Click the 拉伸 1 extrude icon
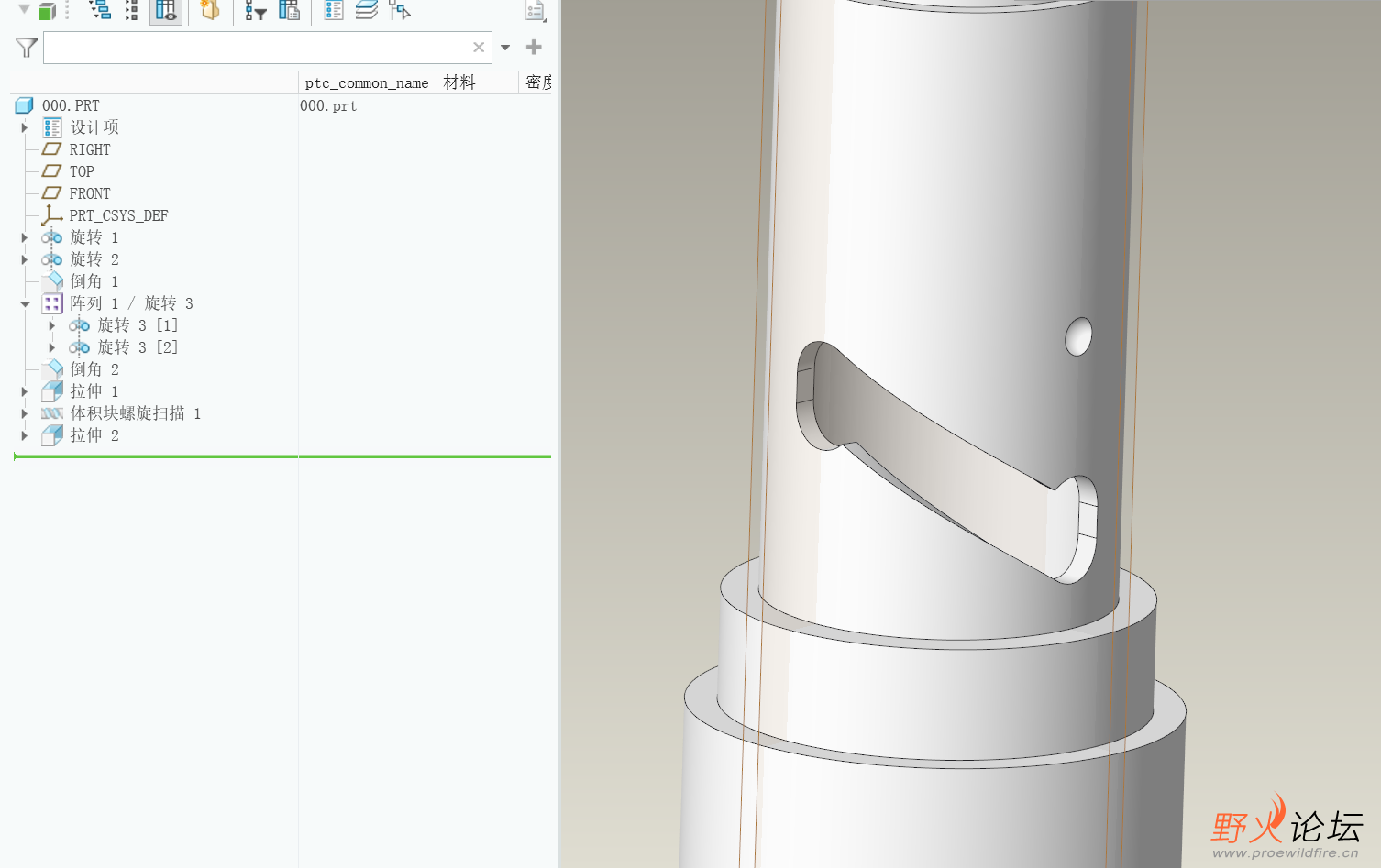 pyautogui.click(x=52, y=391)
